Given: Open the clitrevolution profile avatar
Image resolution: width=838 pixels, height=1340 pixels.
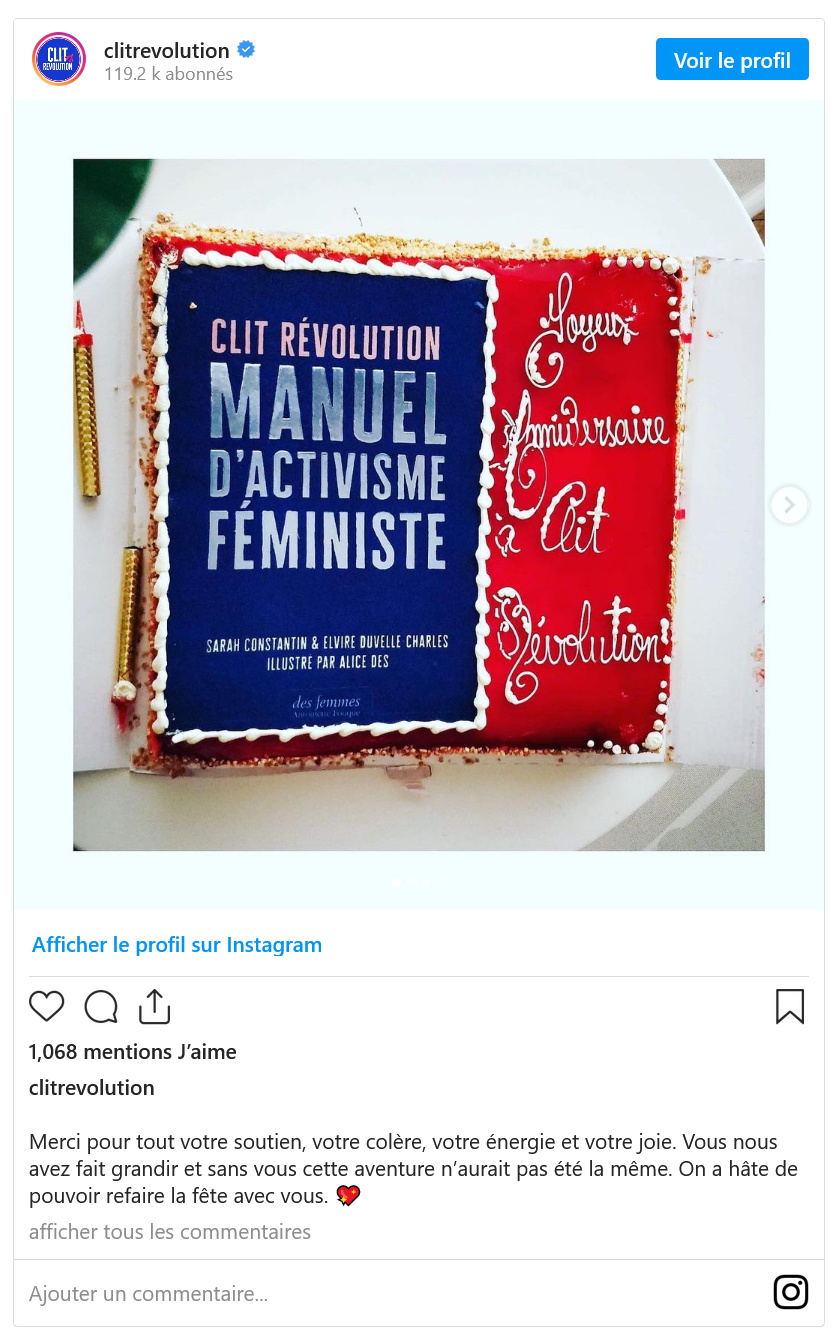Looking at the screenshot, I should tap(59, 59).
